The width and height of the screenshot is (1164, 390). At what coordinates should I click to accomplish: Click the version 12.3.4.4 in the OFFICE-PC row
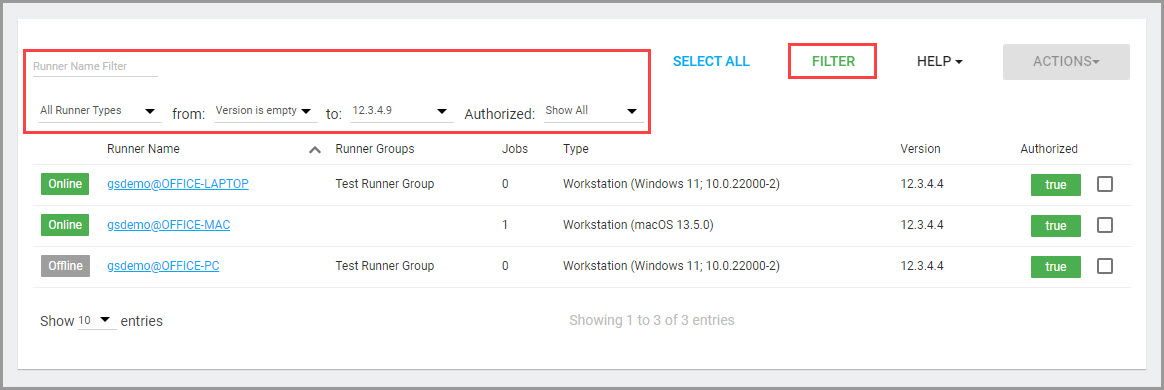tap(923, 265)
